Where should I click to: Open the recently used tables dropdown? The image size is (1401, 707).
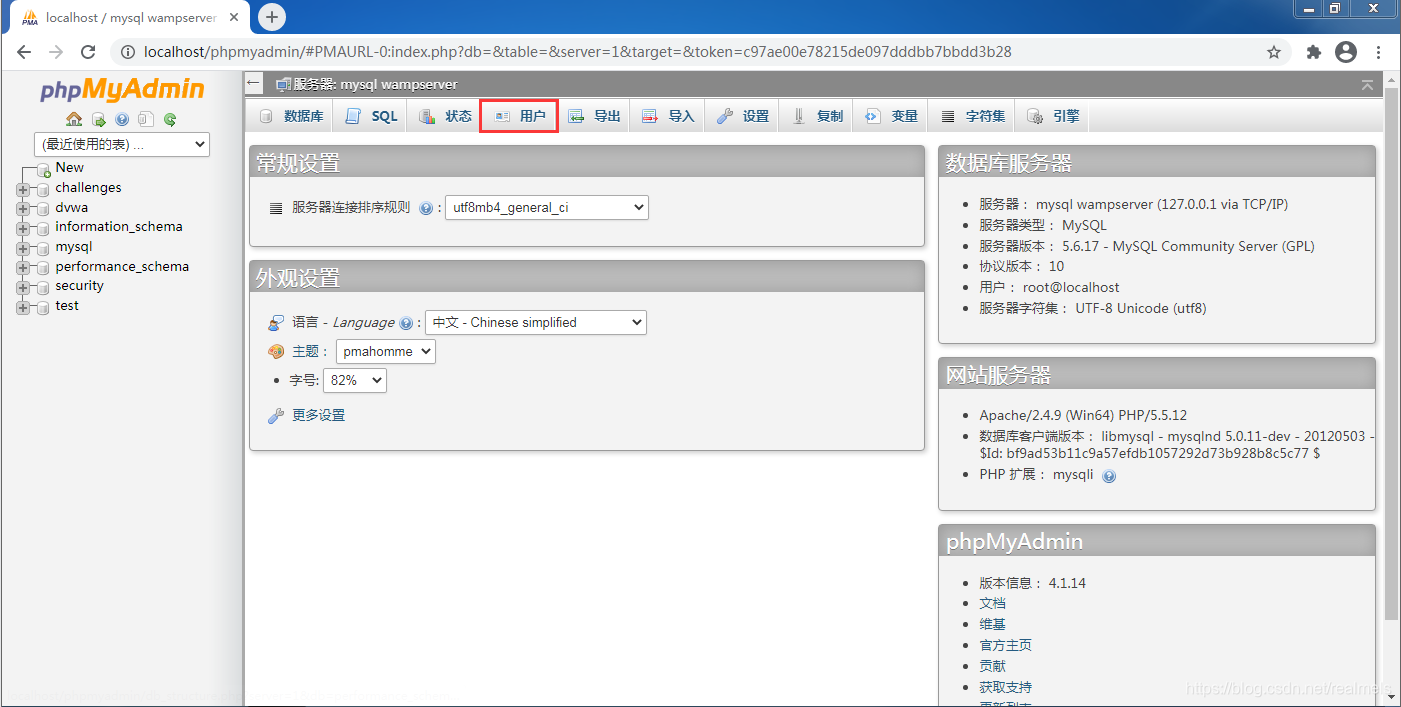(122, 145)
